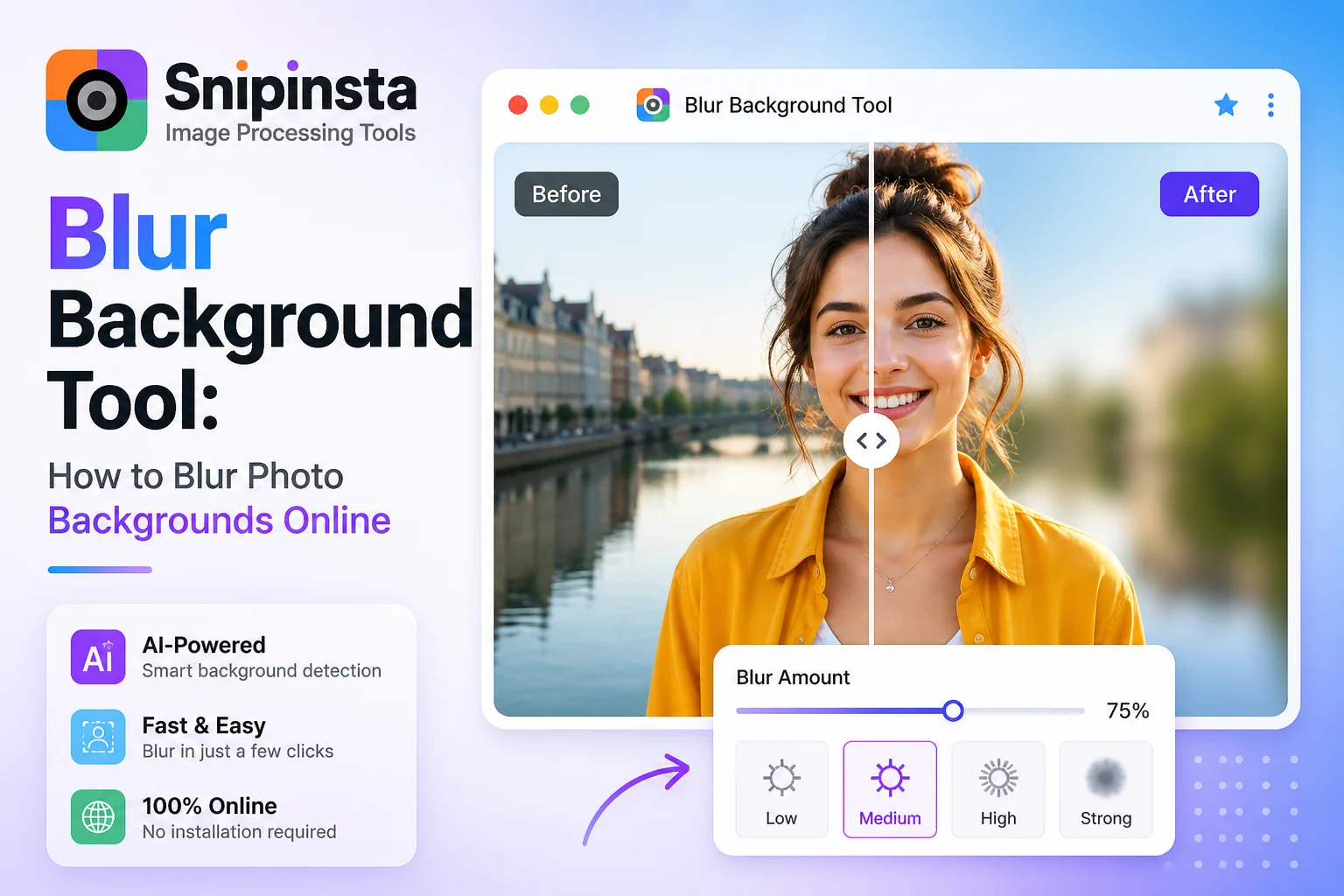
Task: Select the High blur option
Action: [x=998, y=789]
